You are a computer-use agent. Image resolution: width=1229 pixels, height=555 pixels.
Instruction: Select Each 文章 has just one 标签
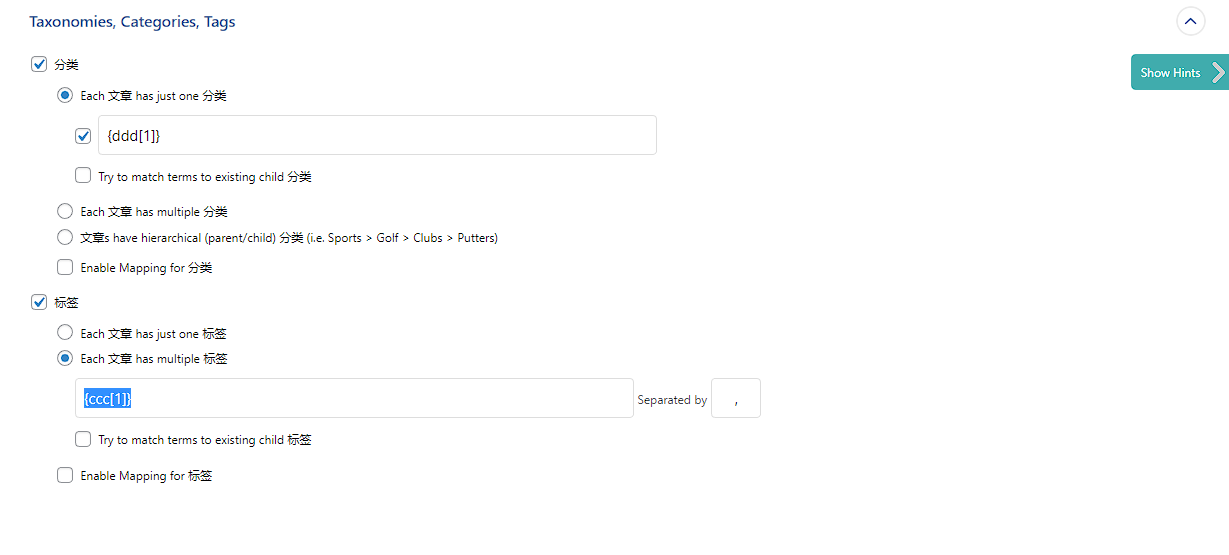click(65, 333)
